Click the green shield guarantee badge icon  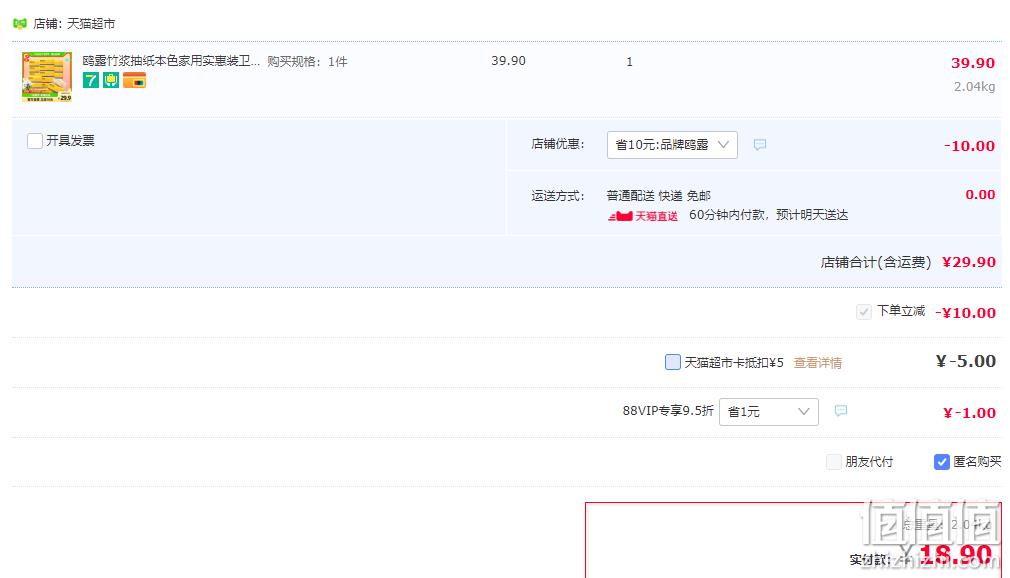[x=111, y=81]
